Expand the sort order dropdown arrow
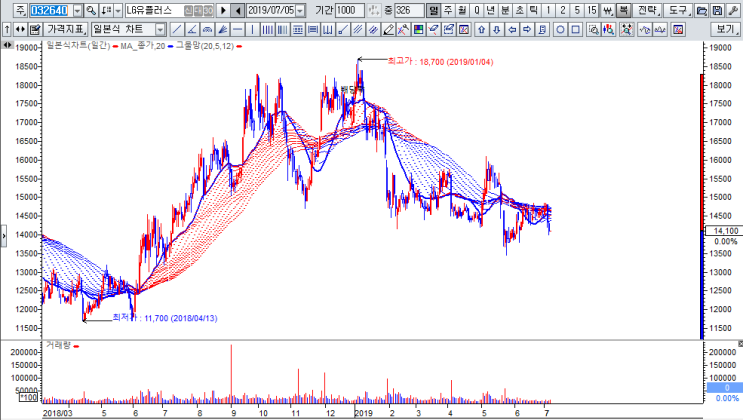 coord(118,10)
